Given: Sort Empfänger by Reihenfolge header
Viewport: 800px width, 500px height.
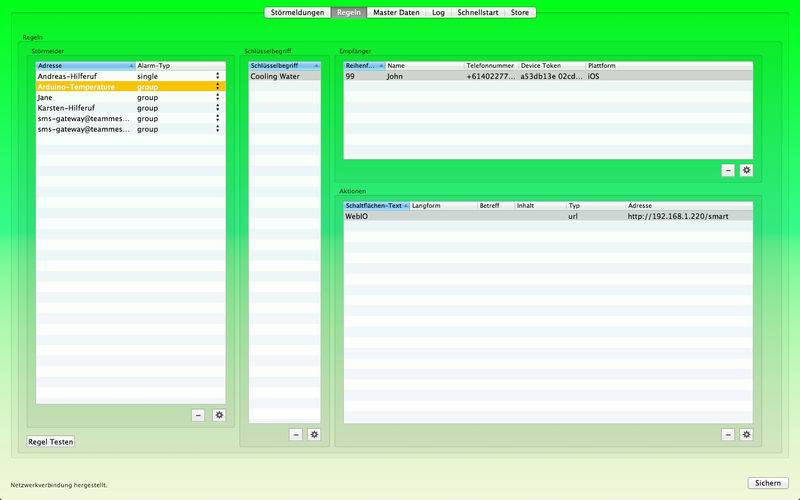Looking at the screenshot, I should [x=364, y=66].
